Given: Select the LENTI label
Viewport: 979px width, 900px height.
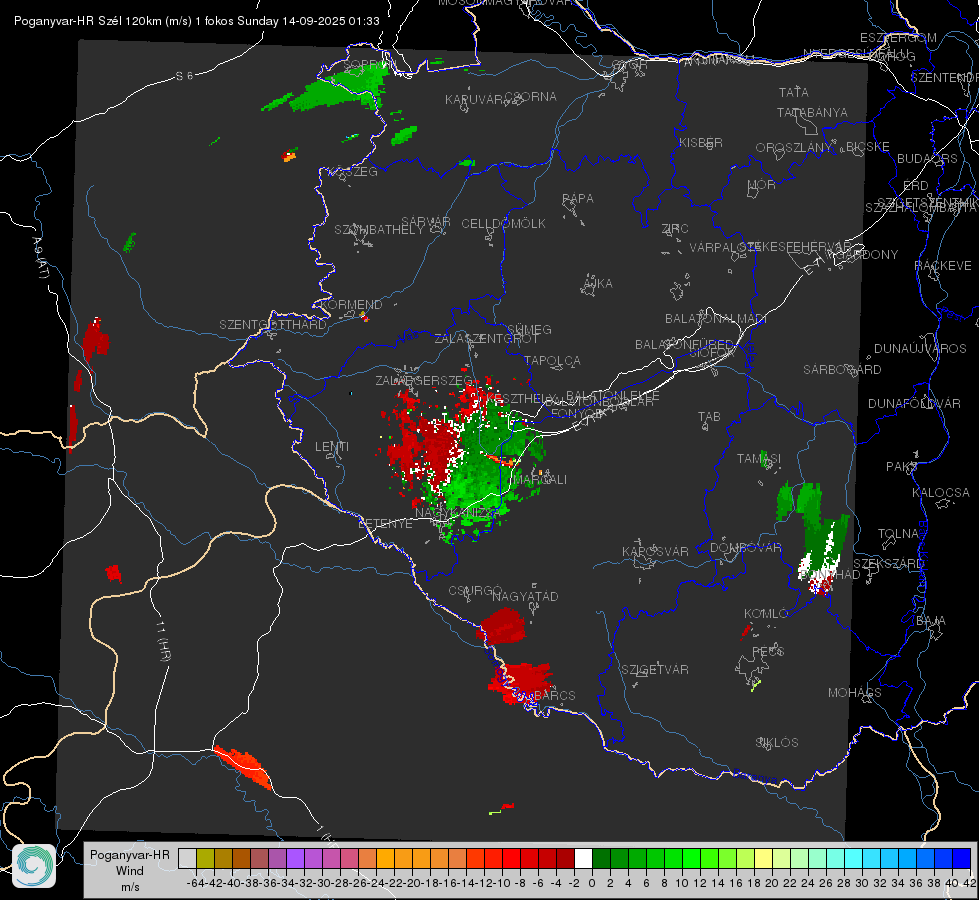Looking at the screenshot, I should pos(332,447).
